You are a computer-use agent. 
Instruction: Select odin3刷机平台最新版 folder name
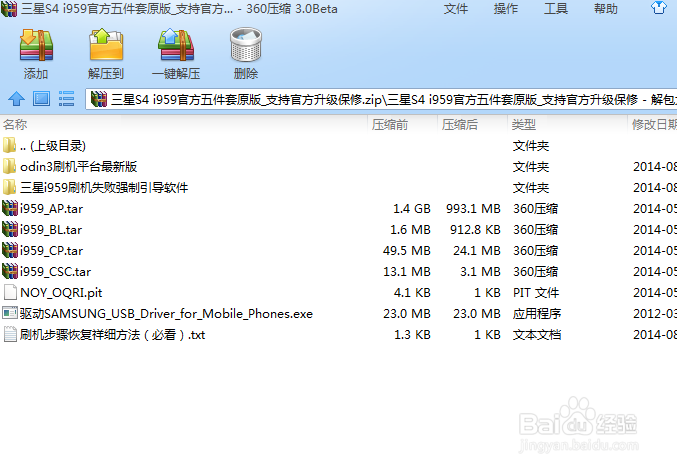click(x=79, y=167)
